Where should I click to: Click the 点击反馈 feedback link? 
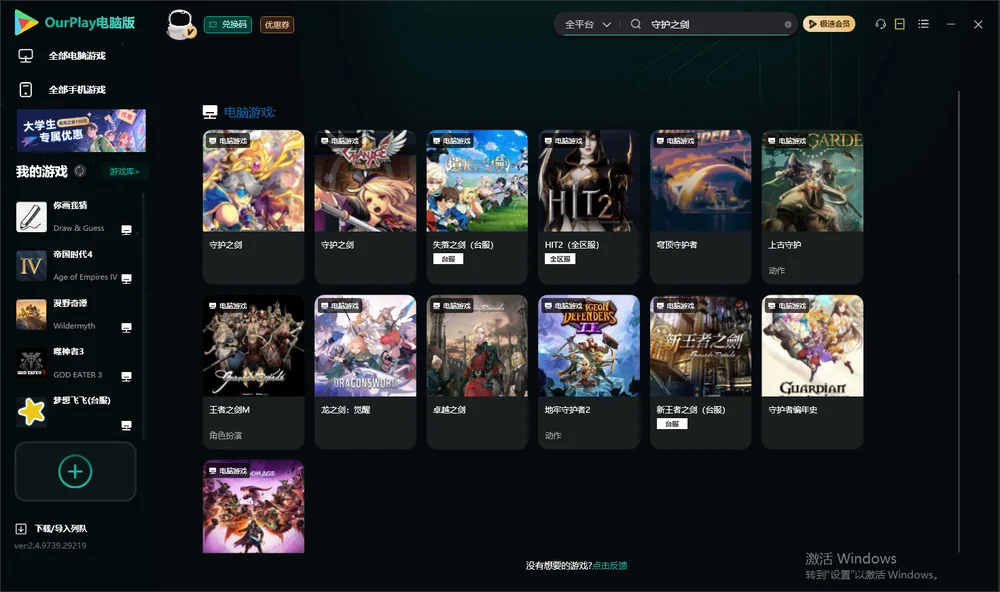tap(610, 565)
